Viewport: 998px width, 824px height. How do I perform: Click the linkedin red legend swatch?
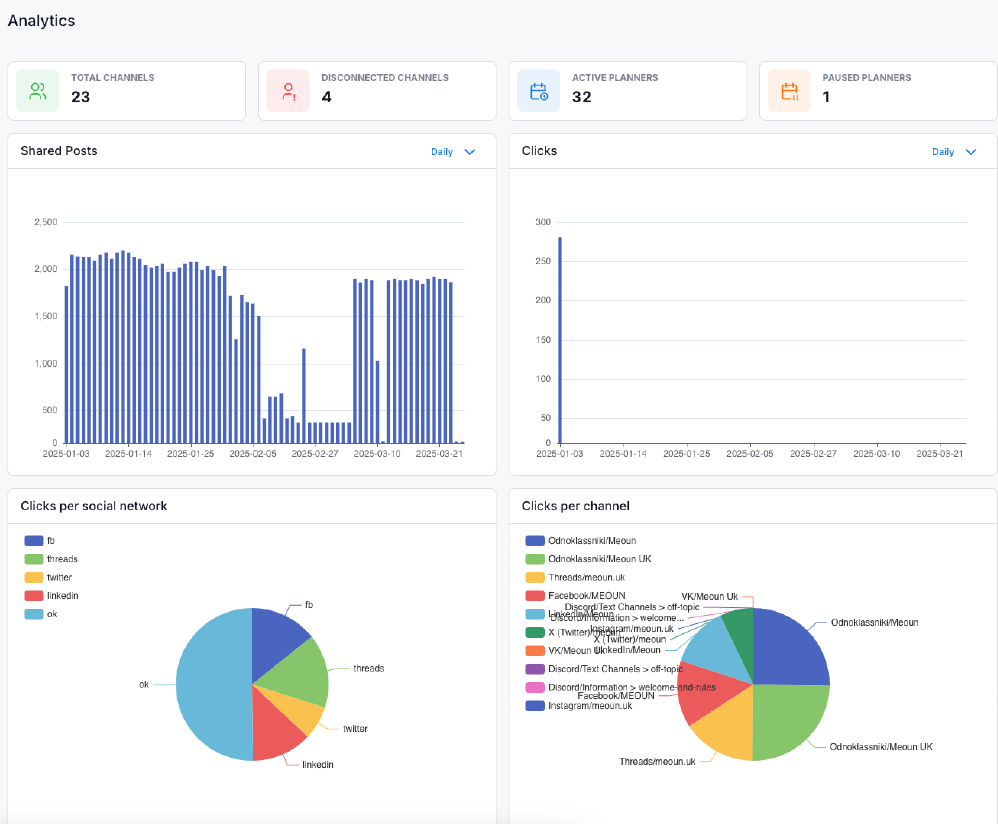tap(33, 596)
